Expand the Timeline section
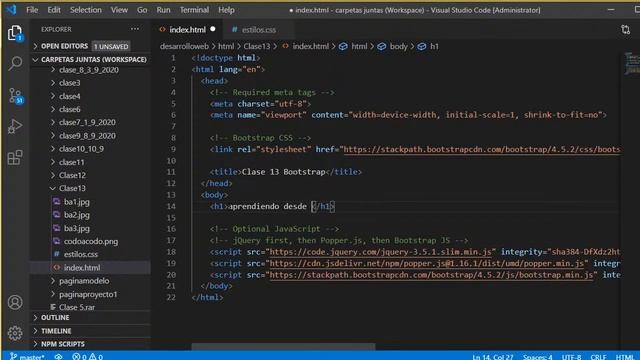Screen dimensions: 640x360 tap(91, 331)
